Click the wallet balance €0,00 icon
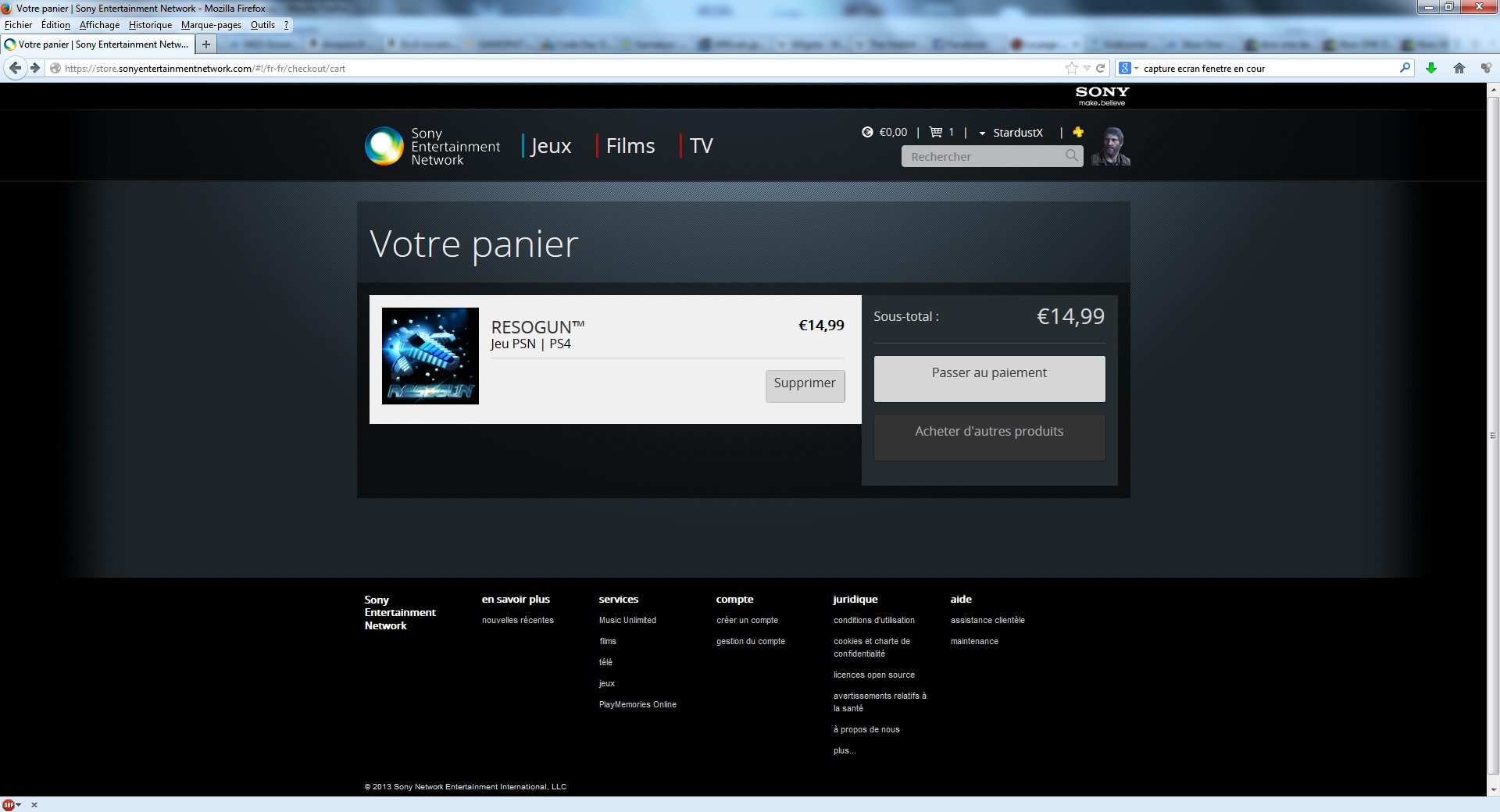Screen dimensions: 1500x812 867,133
